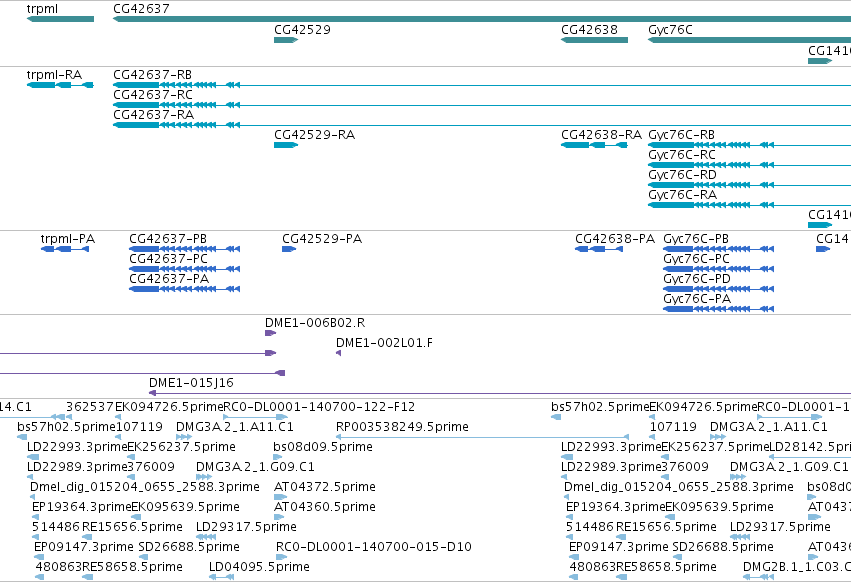The width and height of the screenshot is (851, 582).
Task: Click the Gyc76C-PA protein label
Action: (697, 299)
